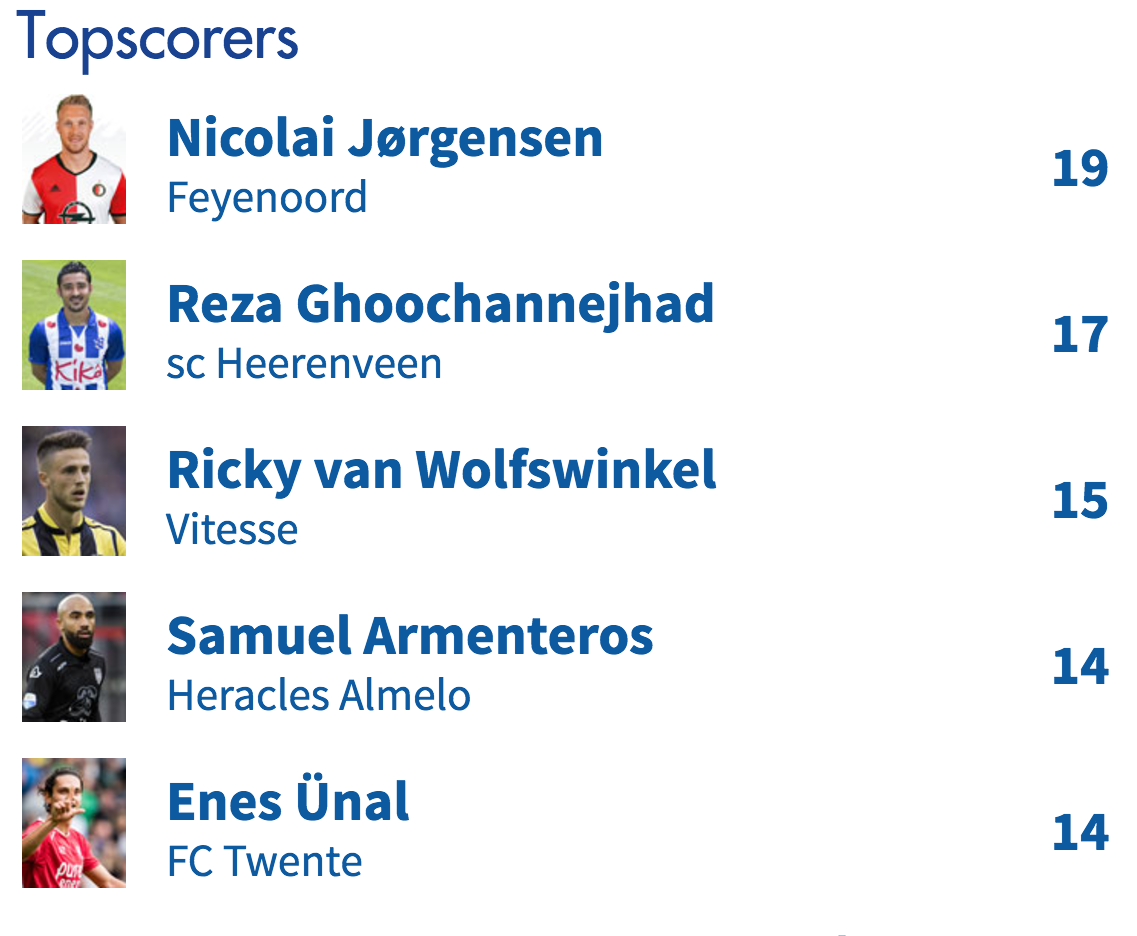This screenshot has width=1137, height=936.
Task: Click the goal count 17
Action: [1080, 336]
